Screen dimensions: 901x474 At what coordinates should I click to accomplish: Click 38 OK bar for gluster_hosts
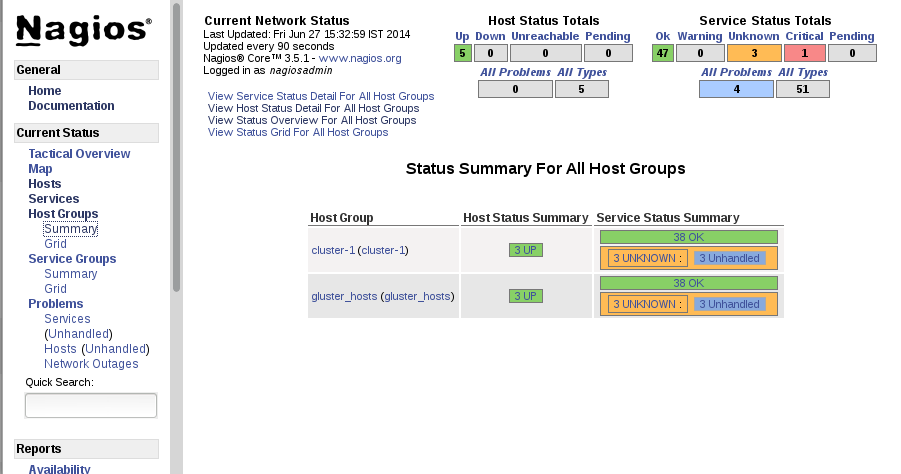click(x=688, y=283)
